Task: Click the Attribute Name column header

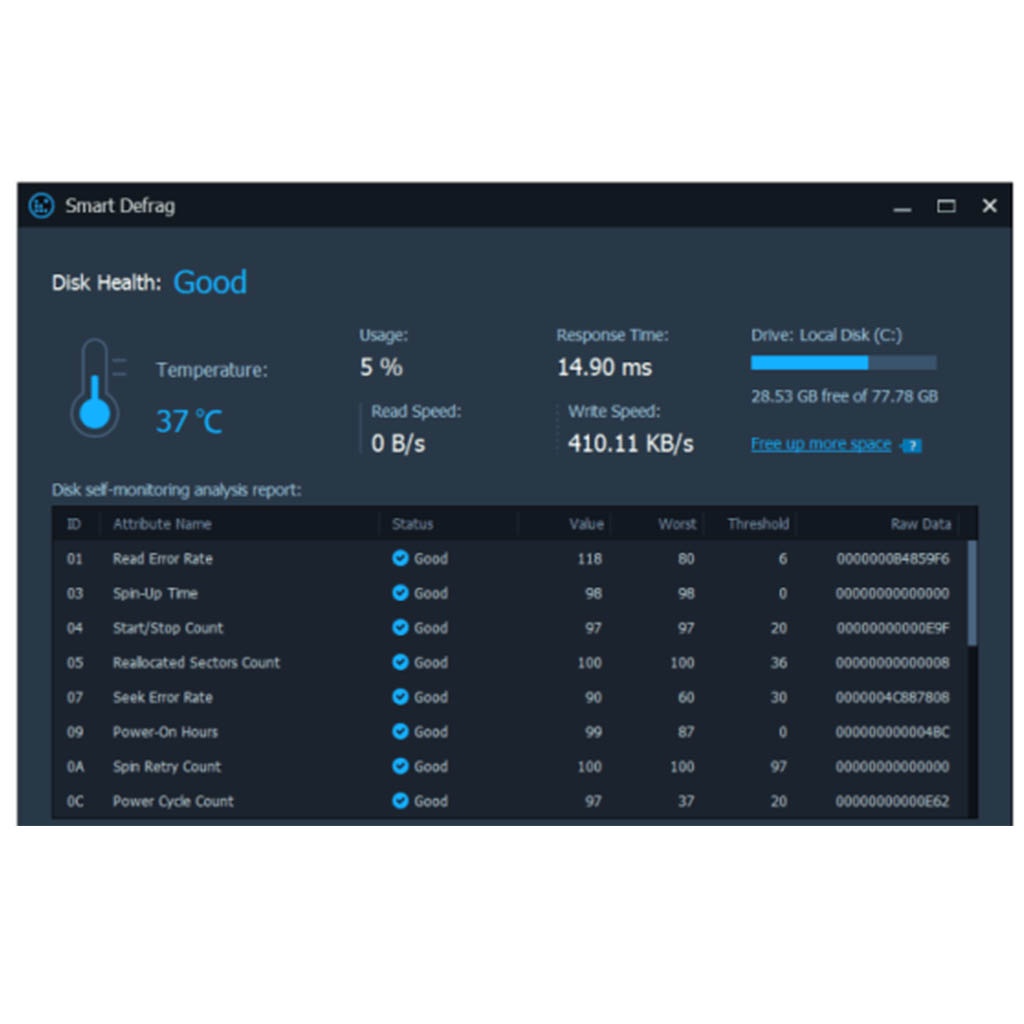Action: tap(162, 524)
